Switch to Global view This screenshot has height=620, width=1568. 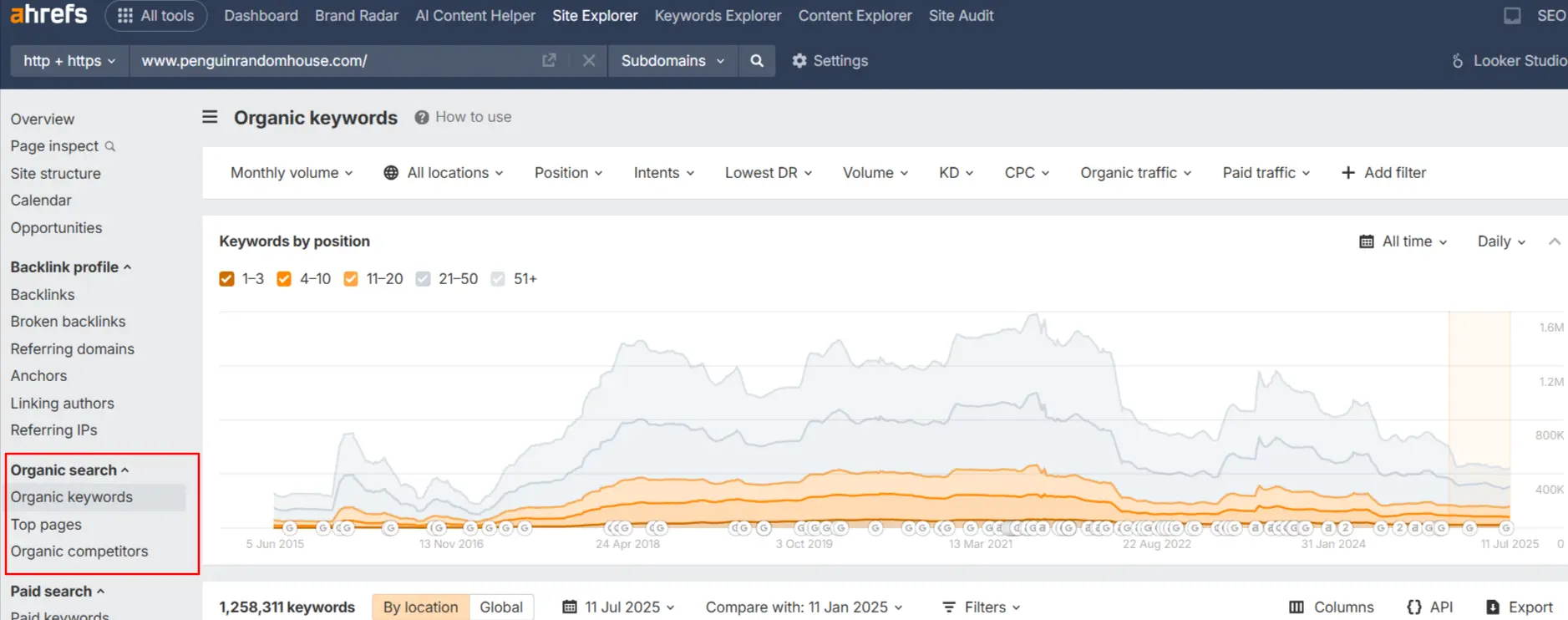pos(501,607)
